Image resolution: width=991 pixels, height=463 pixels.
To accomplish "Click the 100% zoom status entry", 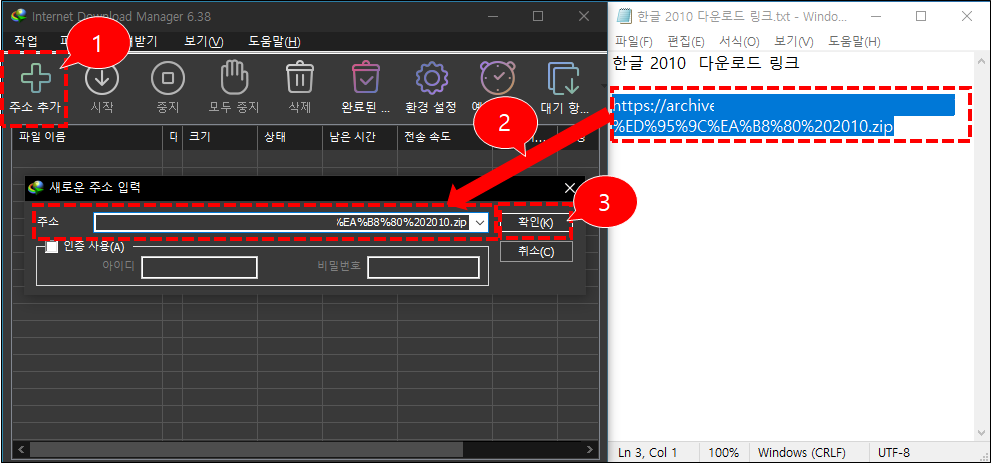I will [724, 452].
